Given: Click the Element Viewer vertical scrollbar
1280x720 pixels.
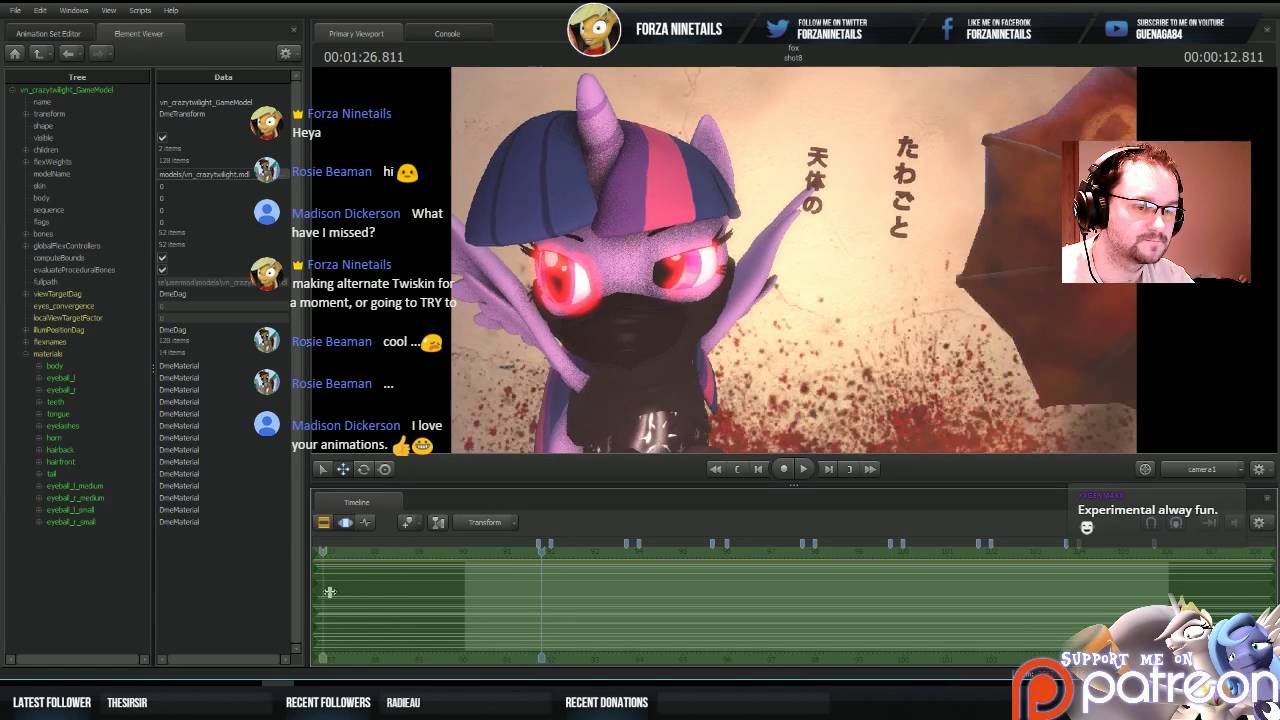Looking at the screenshot, I should coord(296,360).
